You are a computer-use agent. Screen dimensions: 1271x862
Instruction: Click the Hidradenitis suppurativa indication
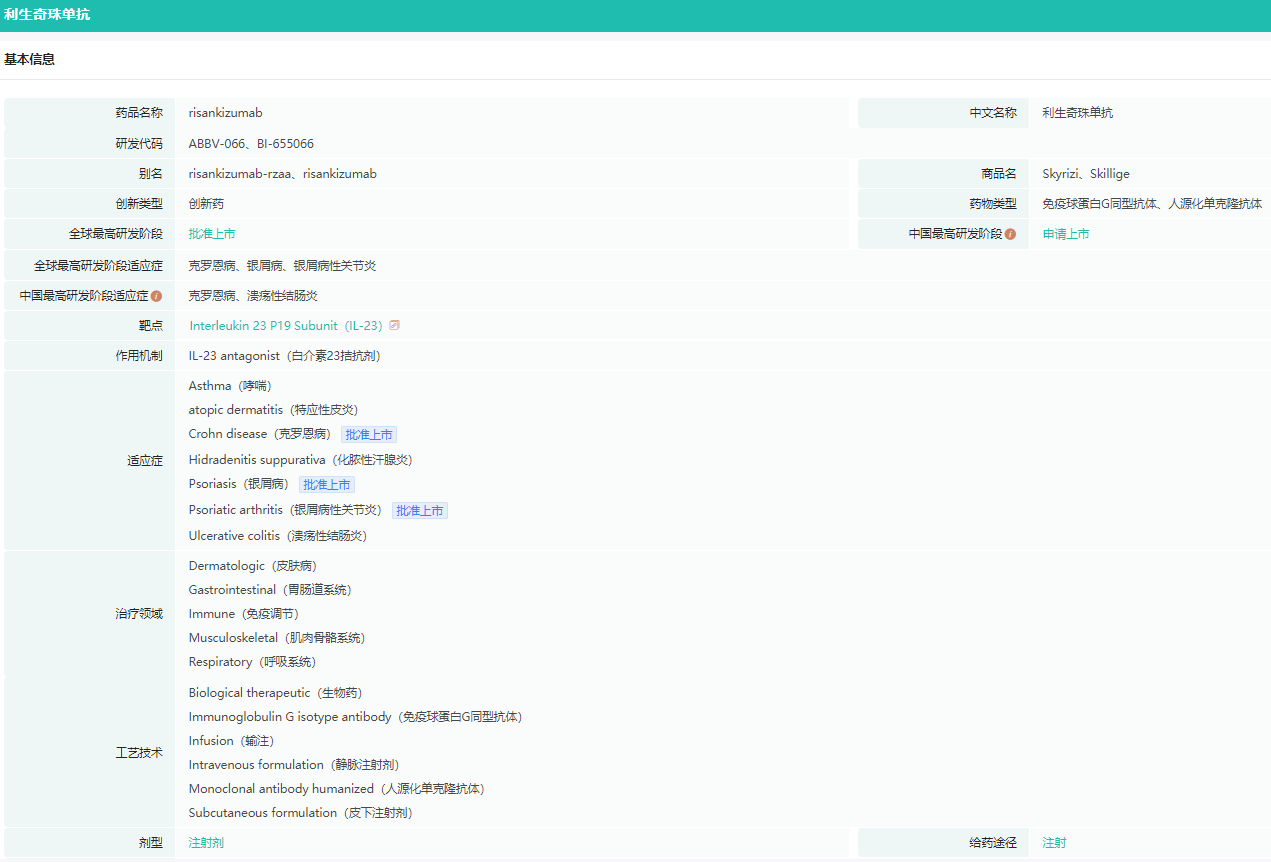[x=301, y=460]
